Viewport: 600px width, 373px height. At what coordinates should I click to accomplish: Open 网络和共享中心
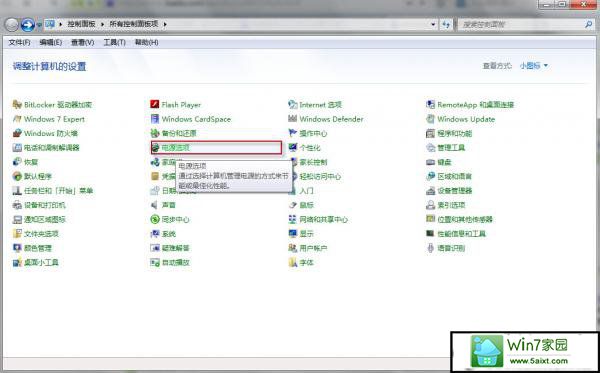(318, 220)
